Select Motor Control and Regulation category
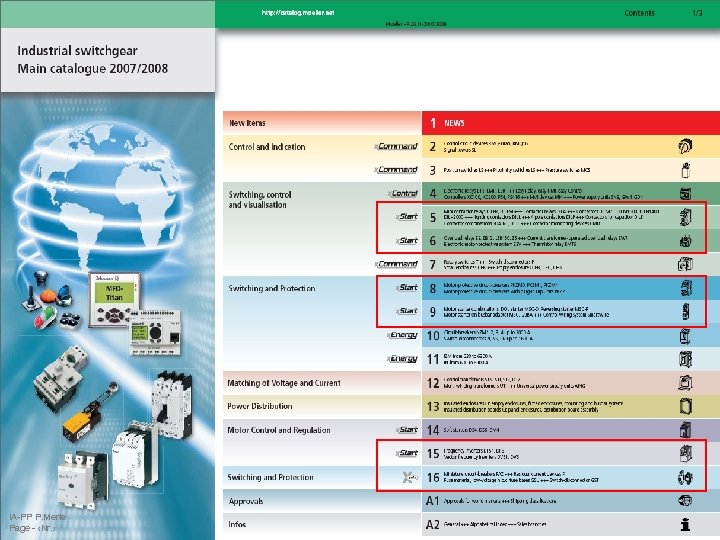Viewport: 720px width, 540px height. 279,430
